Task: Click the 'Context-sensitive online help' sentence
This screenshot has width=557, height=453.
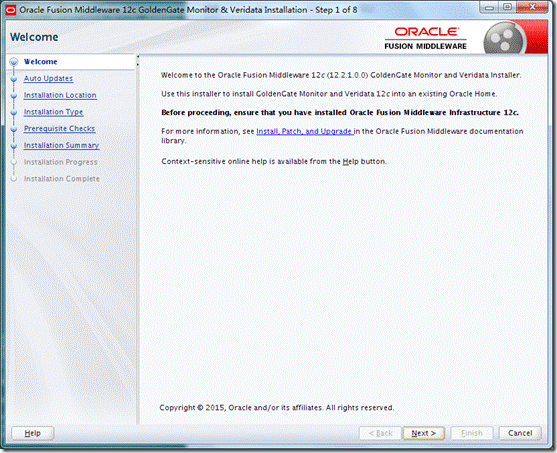Action: (274, 161)
